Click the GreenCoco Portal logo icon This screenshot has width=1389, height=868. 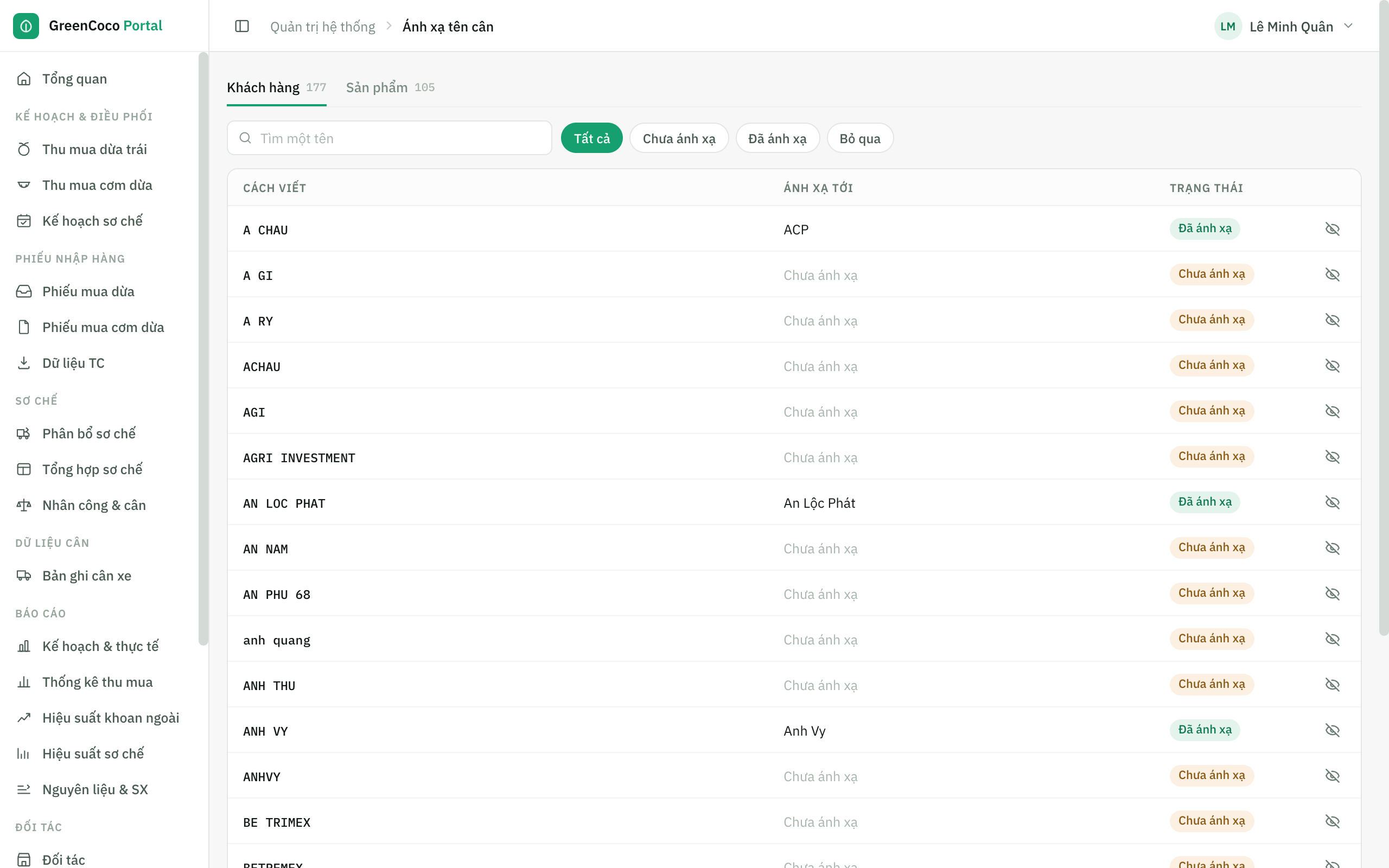coord(26,26)
